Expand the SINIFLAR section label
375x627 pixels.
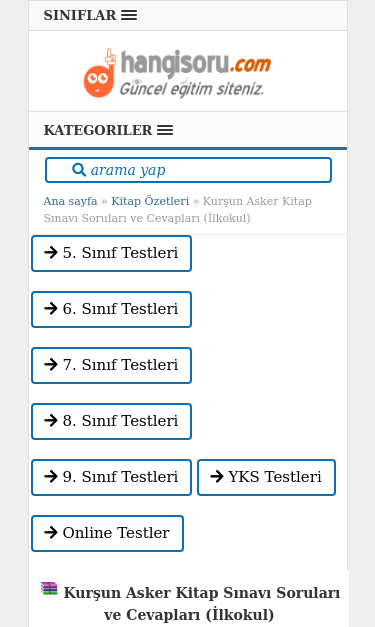80,15
